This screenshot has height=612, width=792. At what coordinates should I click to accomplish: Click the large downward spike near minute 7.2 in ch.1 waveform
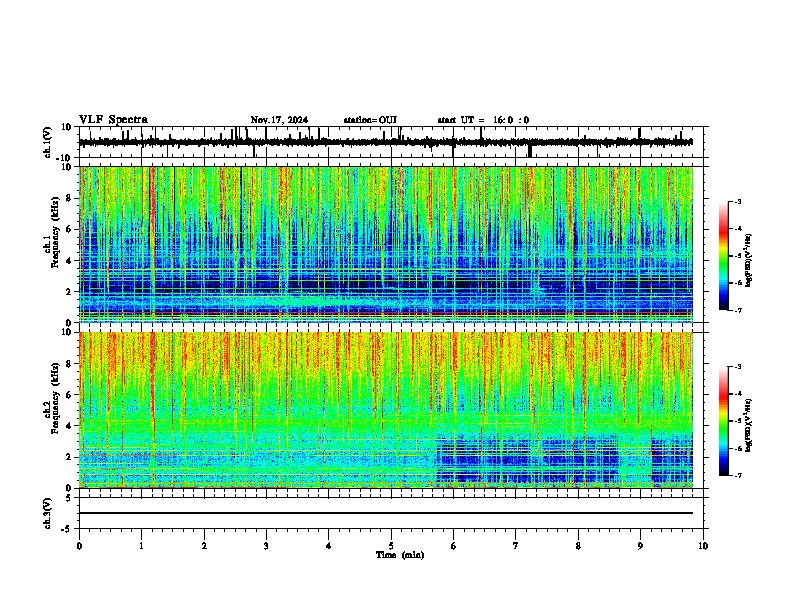[x=530, y=150]
